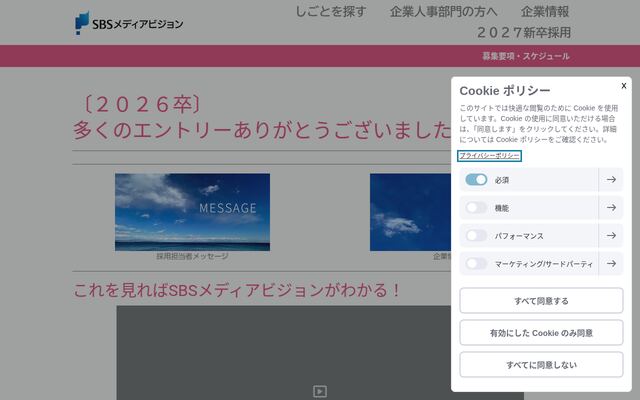Go to 募集要項・スケジュール
The width and height of the screenshot is (640, 400).
526,56
